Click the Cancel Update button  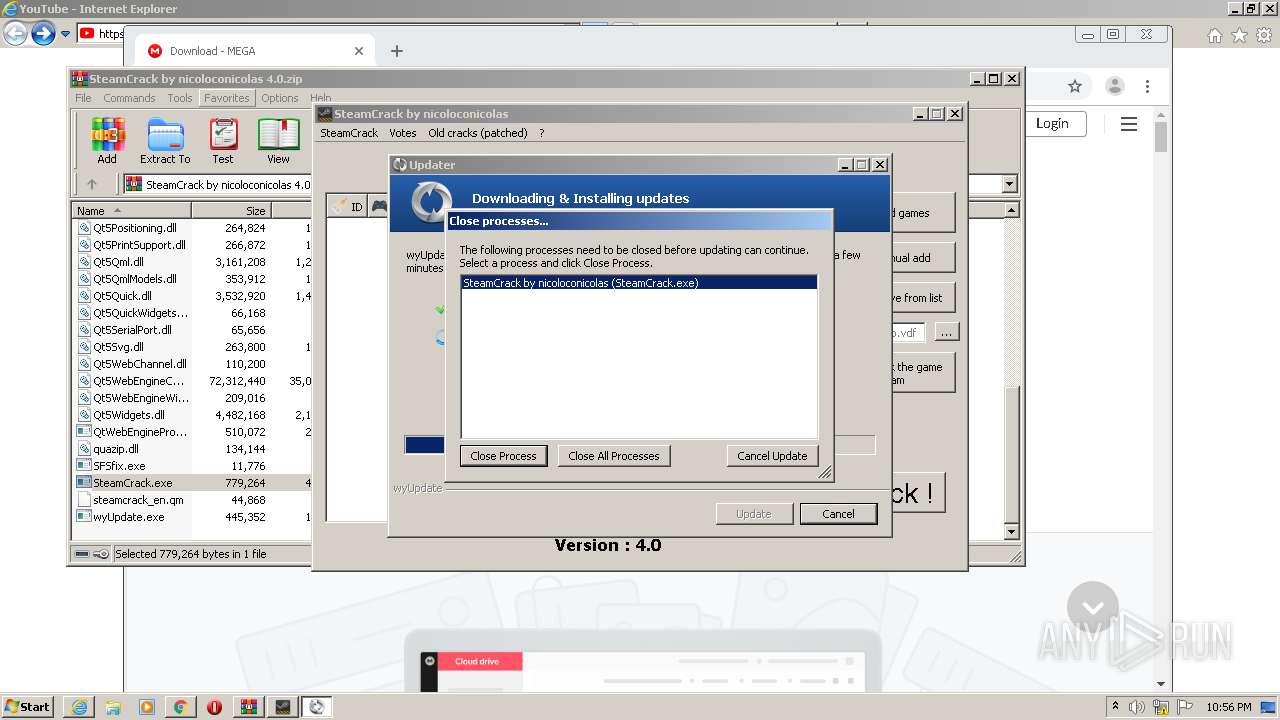(x=772, y=456)
